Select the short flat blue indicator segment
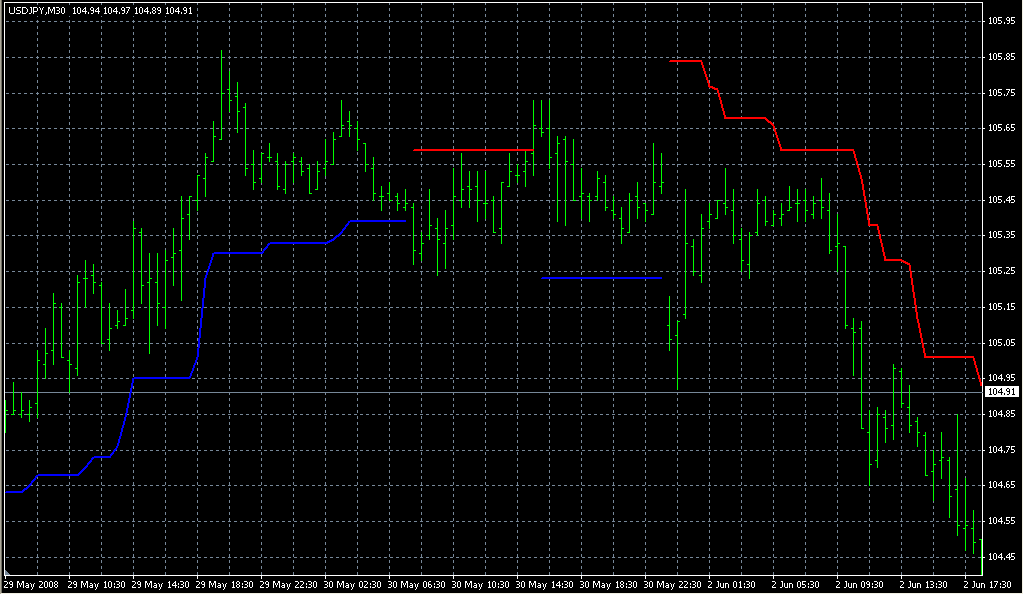Image resolution: width=1024 pixels, height=594 pixels. [600, 278]
